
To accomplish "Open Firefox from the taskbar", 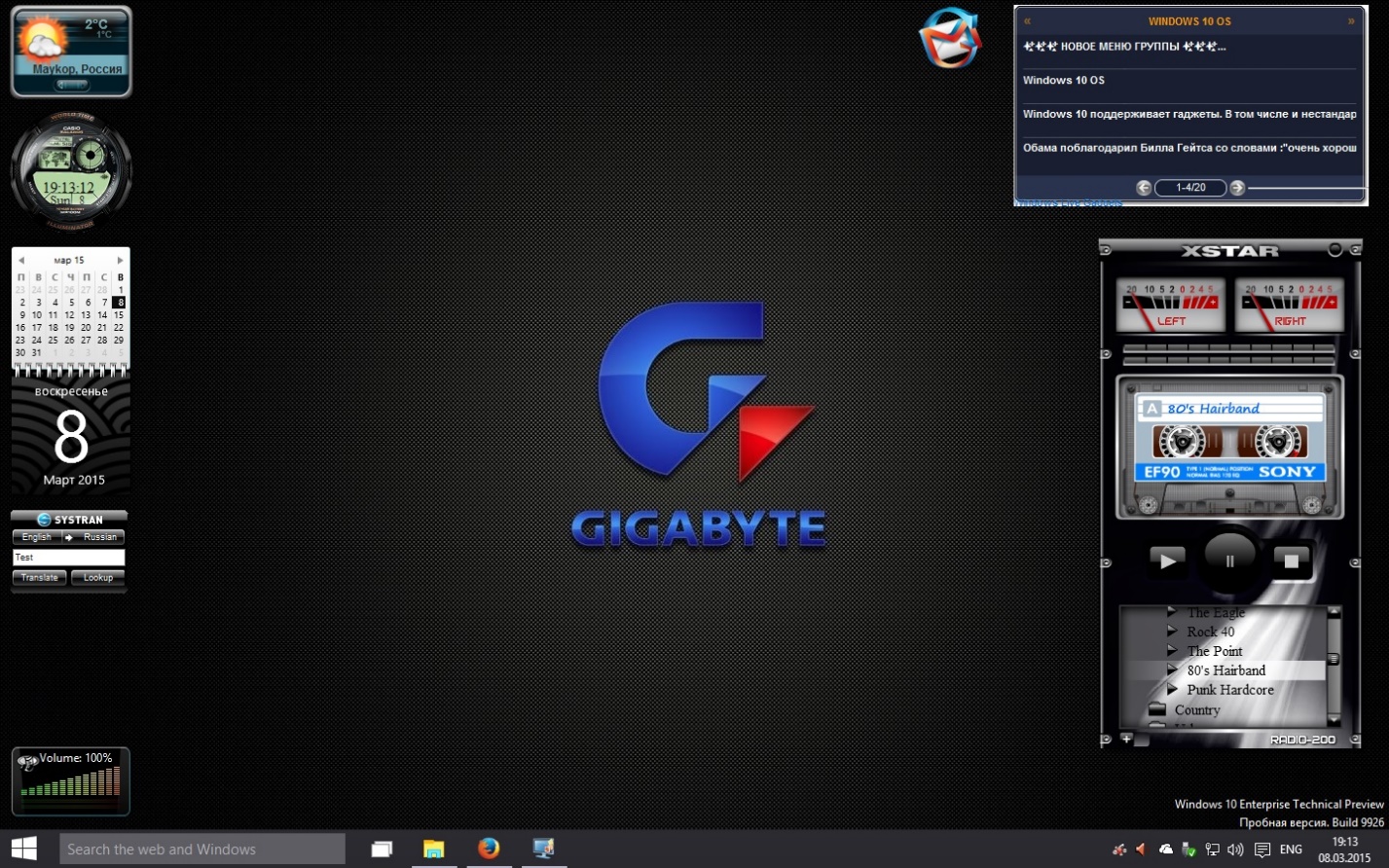I will coord(489,849).
